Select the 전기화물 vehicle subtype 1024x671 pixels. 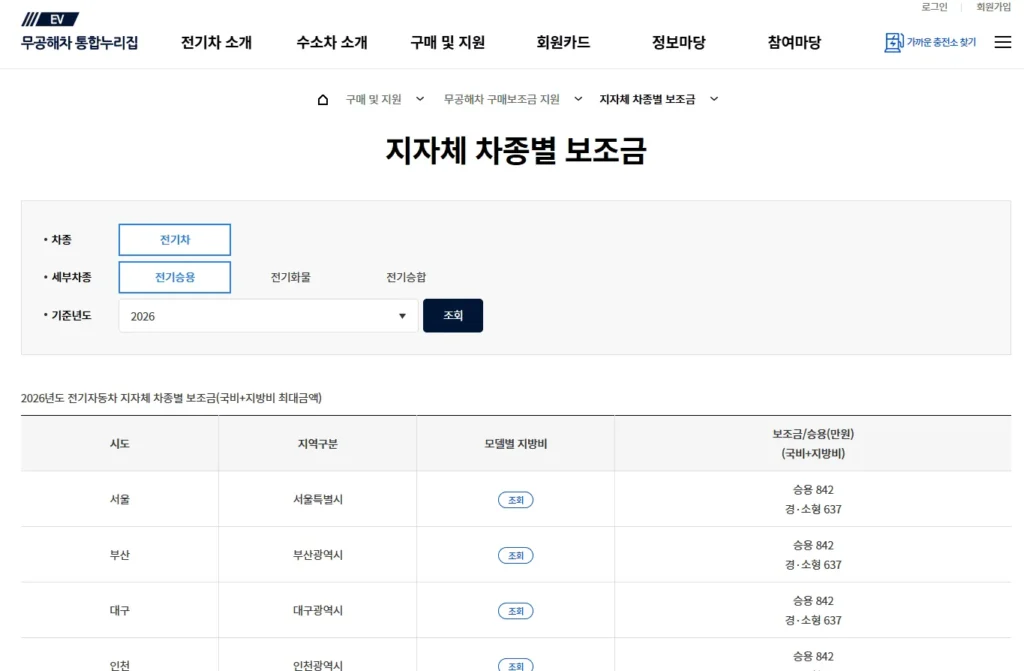[290, 277]
